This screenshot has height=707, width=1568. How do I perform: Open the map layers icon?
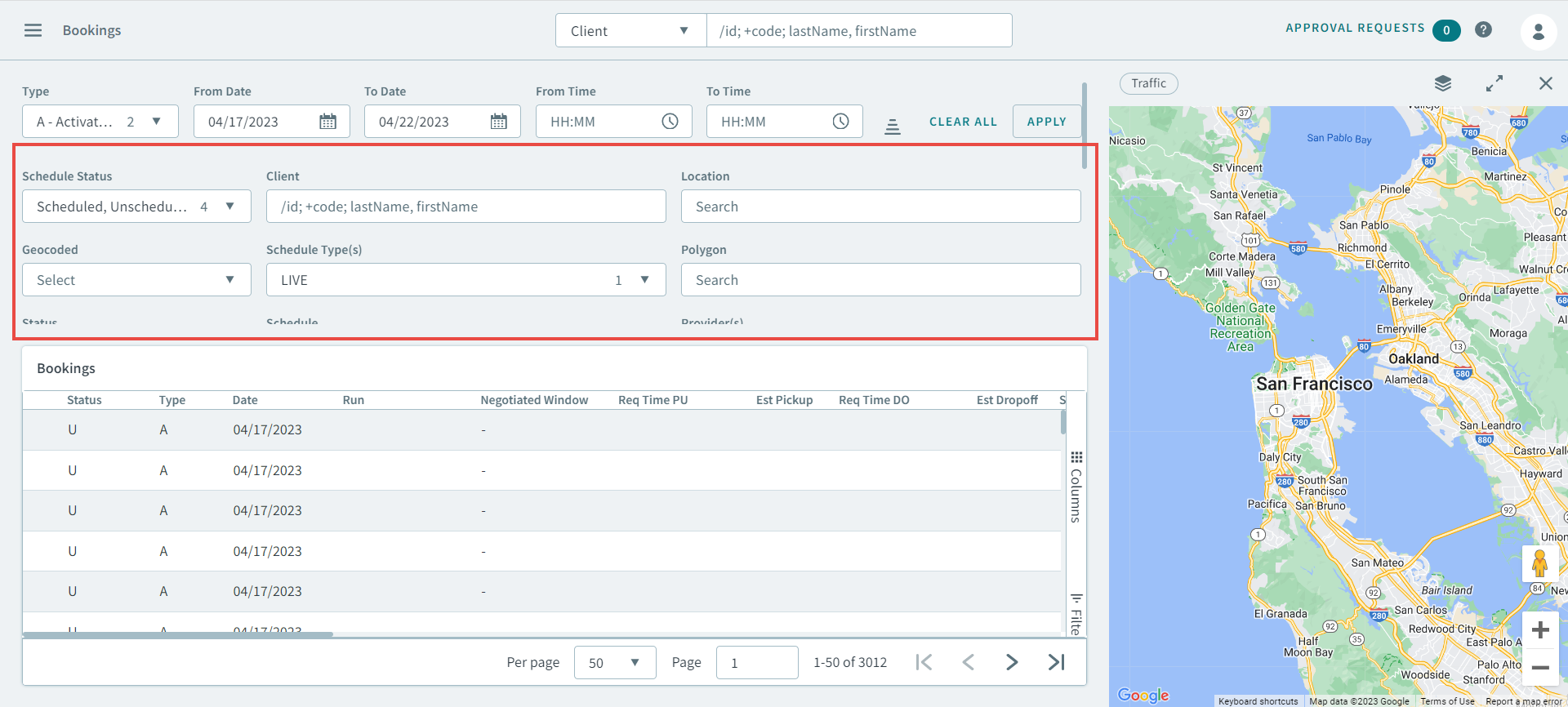click(x=1443, y=83)
